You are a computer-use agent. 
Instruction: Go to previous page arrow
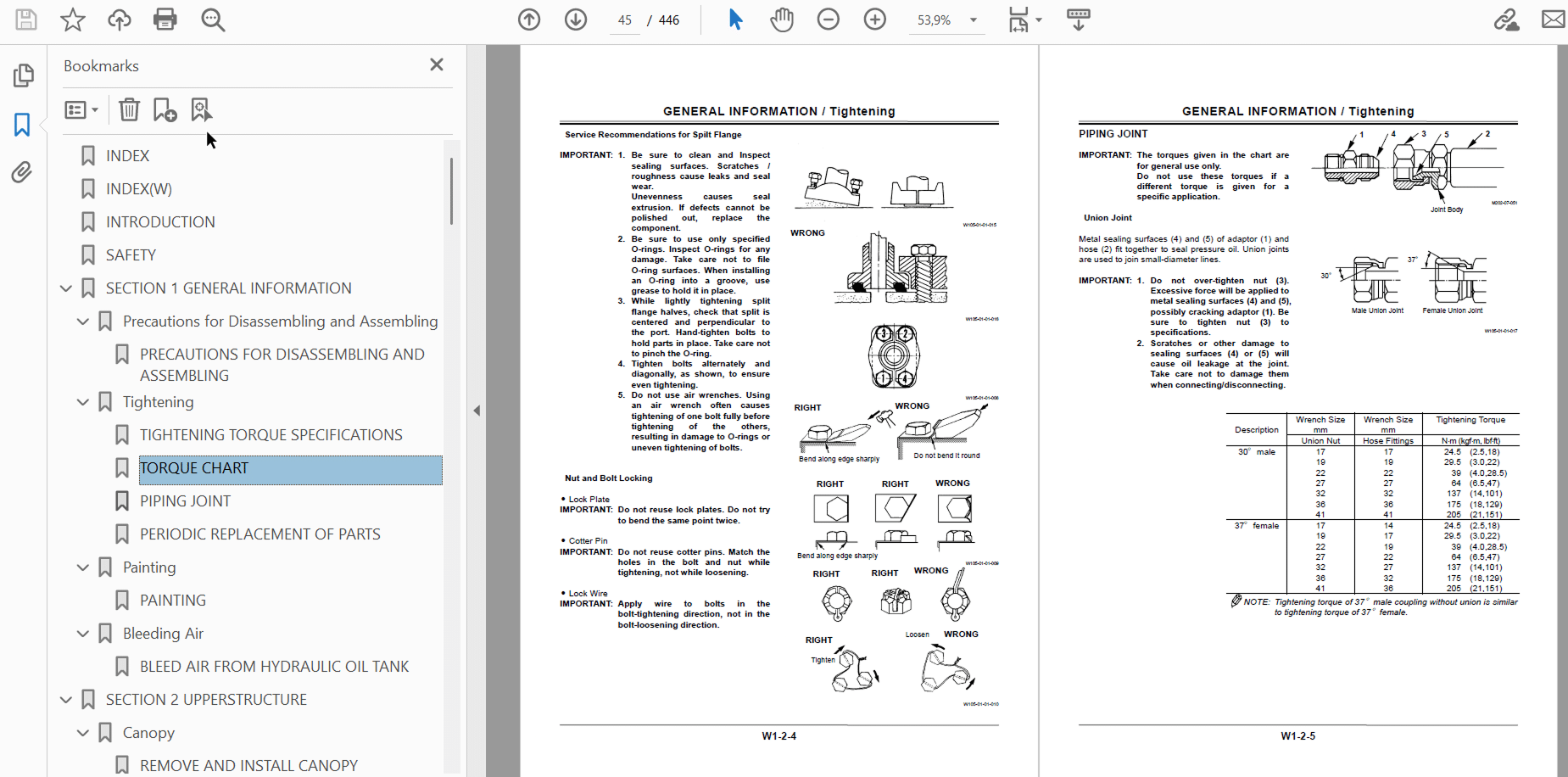(529, 20)
